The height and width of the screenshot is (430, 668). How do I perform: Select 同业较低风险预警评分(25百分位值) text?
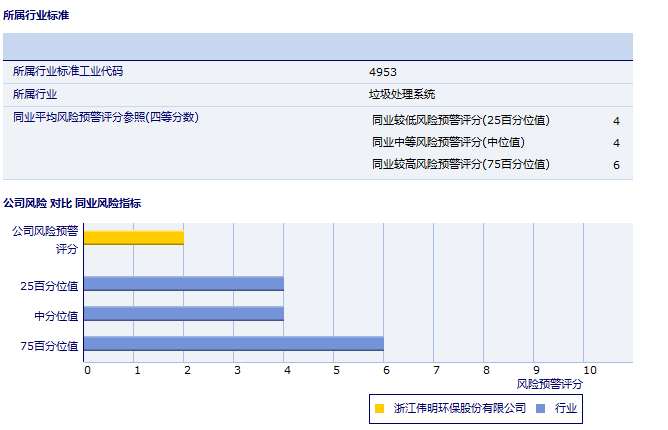point(461,121)
